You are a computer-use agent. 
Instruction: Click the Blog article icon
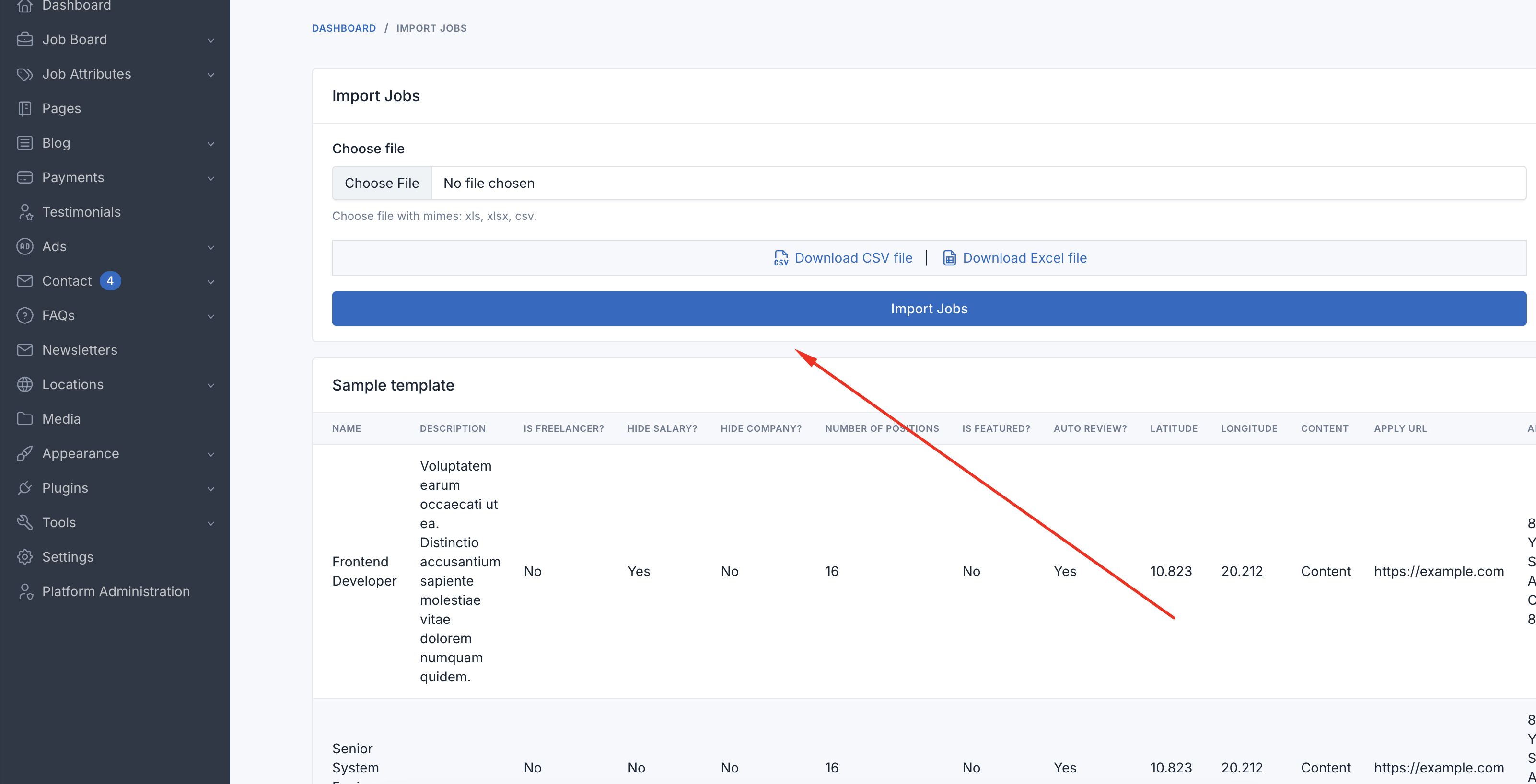tap(24, 143)
